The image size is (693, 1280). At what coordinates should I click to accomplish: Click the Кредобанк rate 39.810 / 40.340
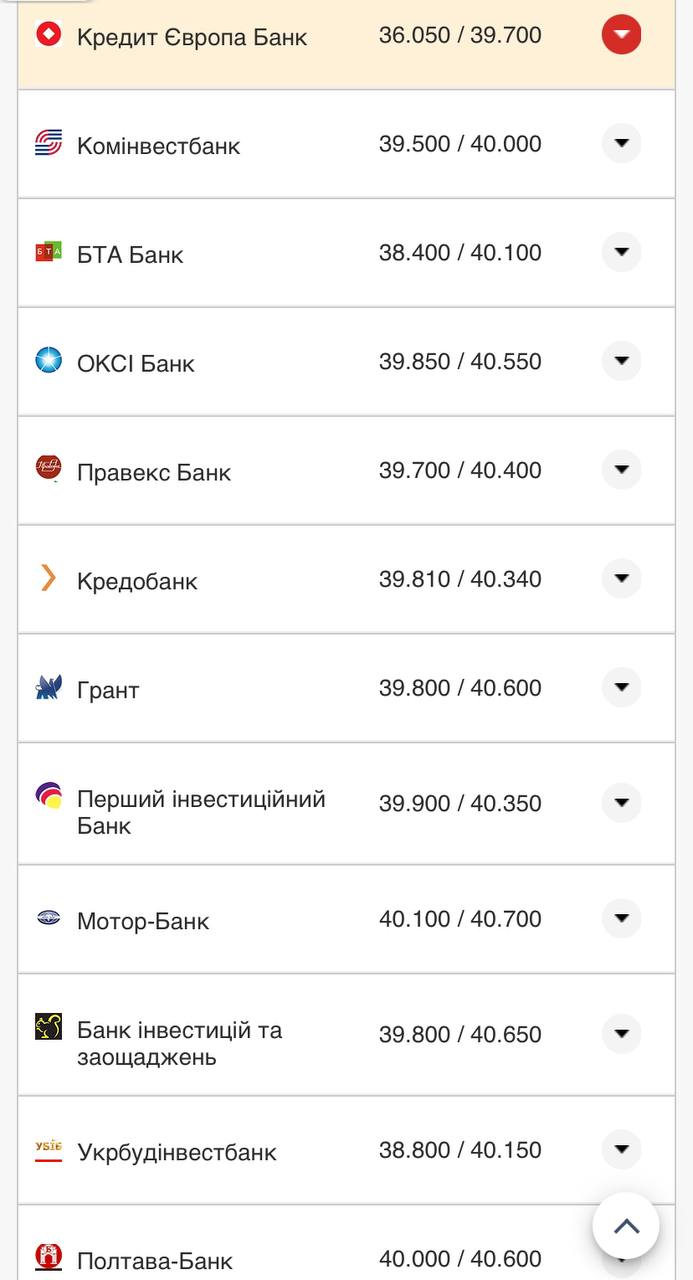[x=460, y=579]
